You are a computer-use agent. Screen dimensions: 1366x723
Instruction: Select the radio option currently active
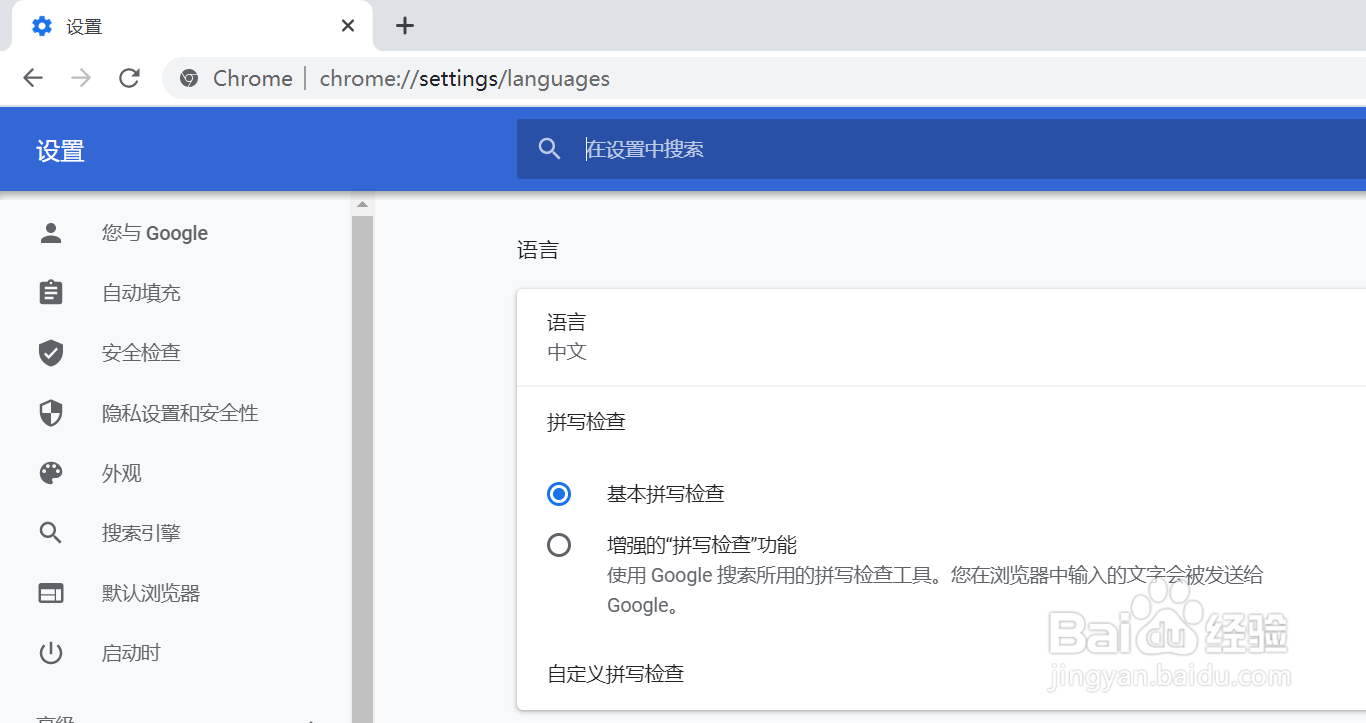coord(559,493)
